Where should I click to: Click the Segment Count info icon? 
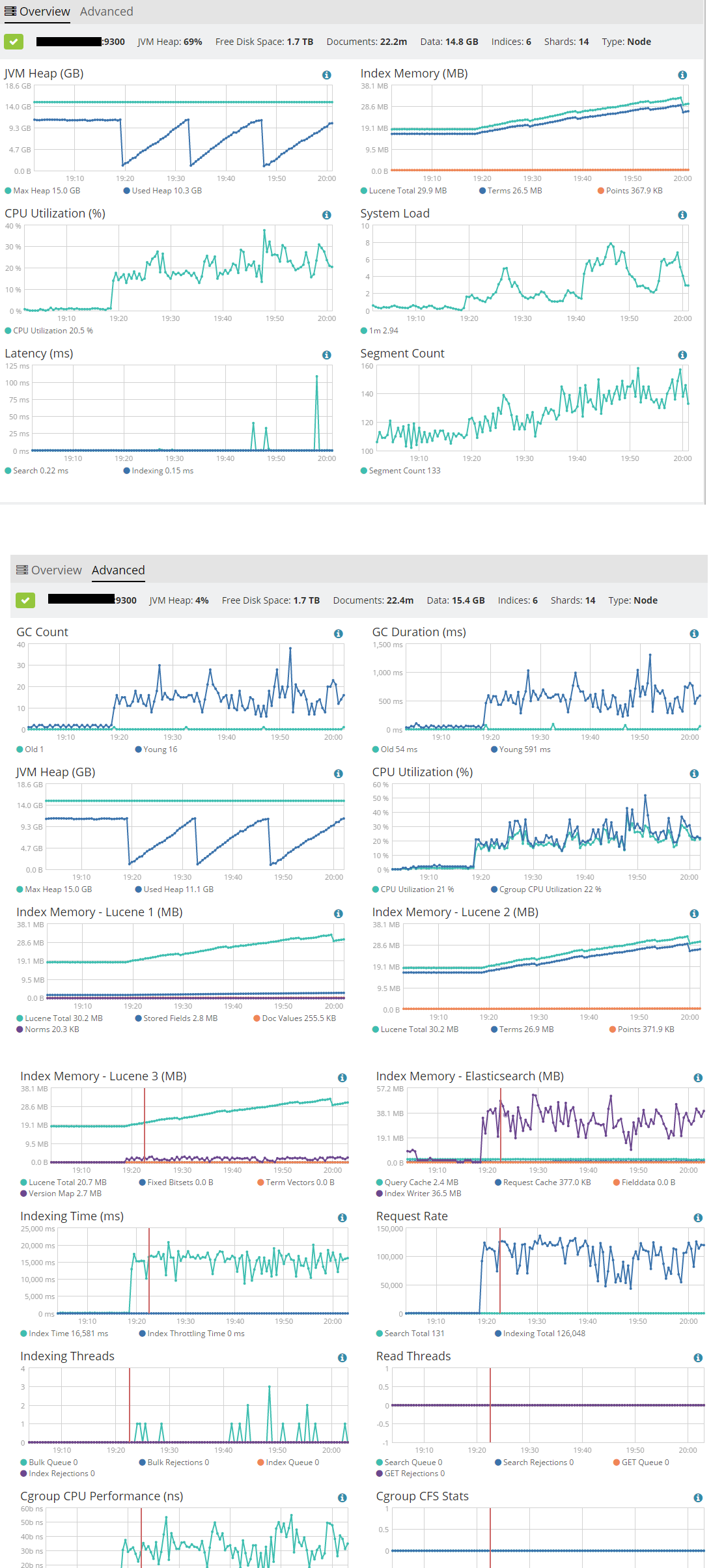pos(682,355)
